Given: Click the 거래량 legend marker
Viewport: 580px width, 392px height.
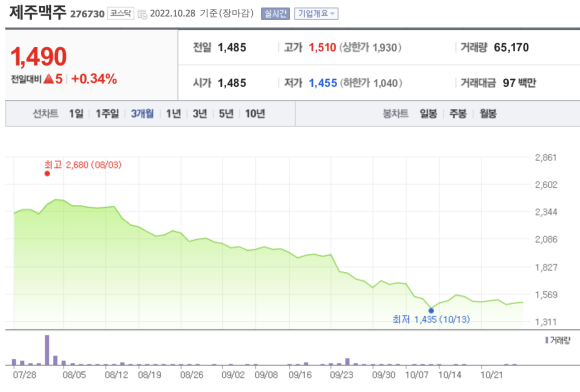Looking at the screenshot, I should pyautogui.click(x=547, y=340).
